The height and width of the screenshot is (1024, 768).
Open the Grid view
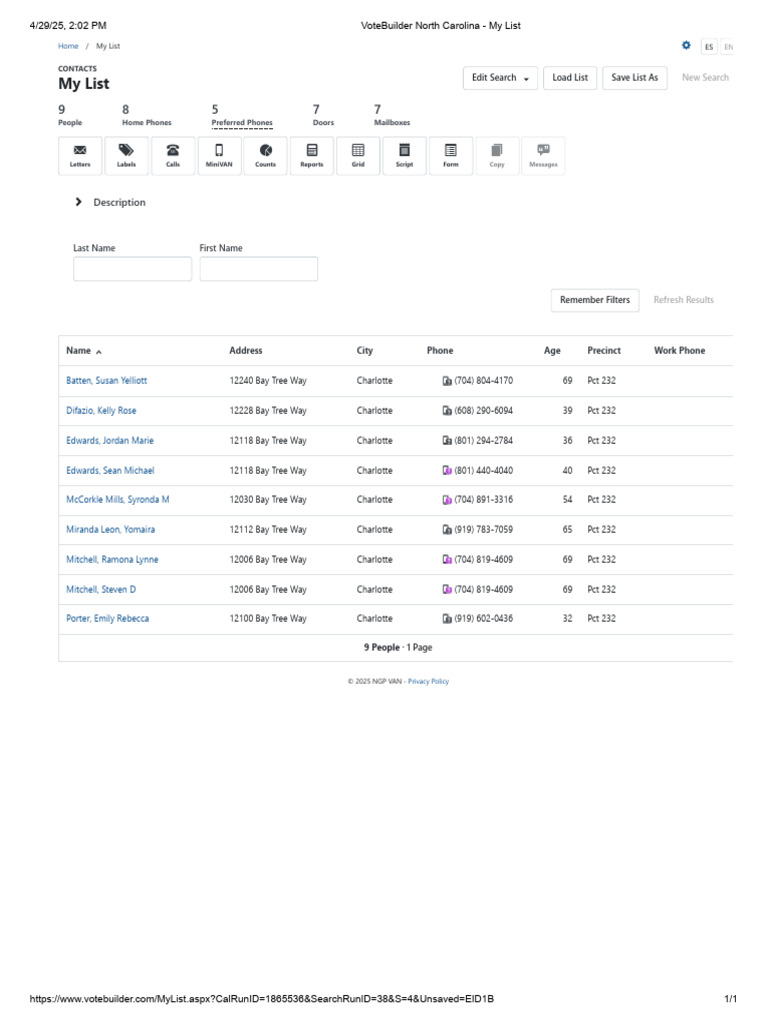(358, 156)
